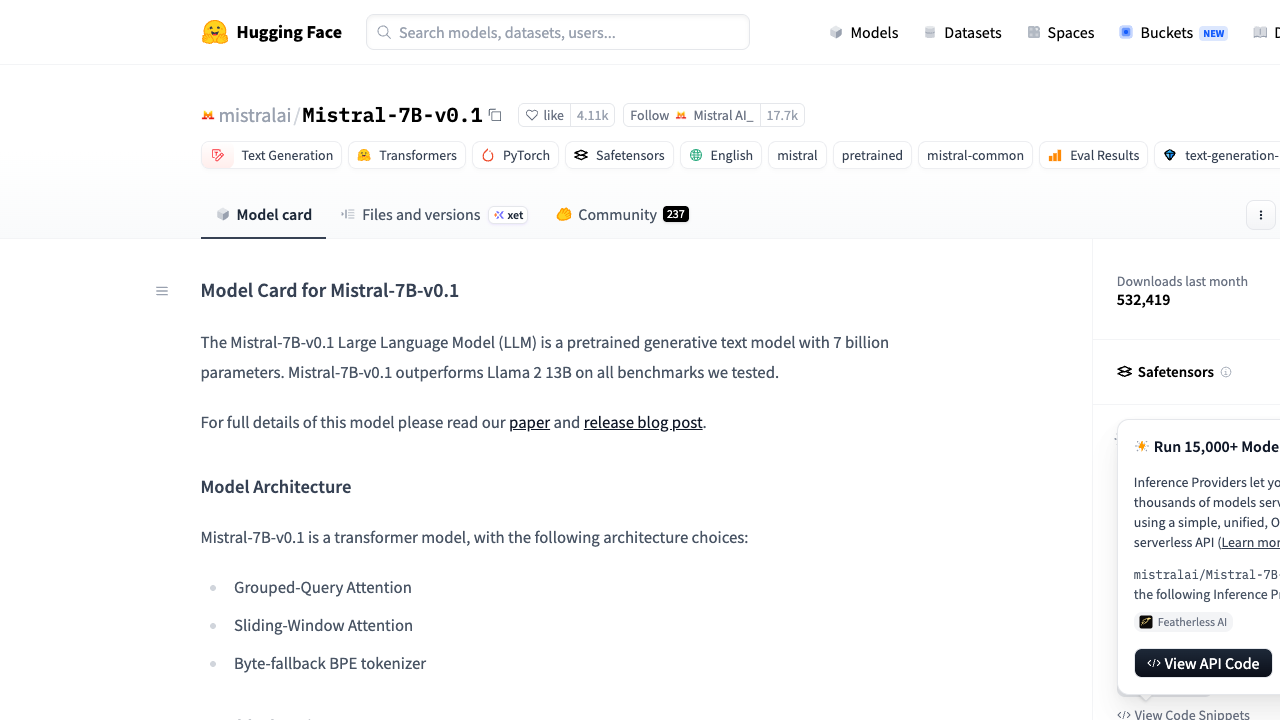Open the mistralai organization link
This screenshot has height=720, width=1280.
[255, 115]
